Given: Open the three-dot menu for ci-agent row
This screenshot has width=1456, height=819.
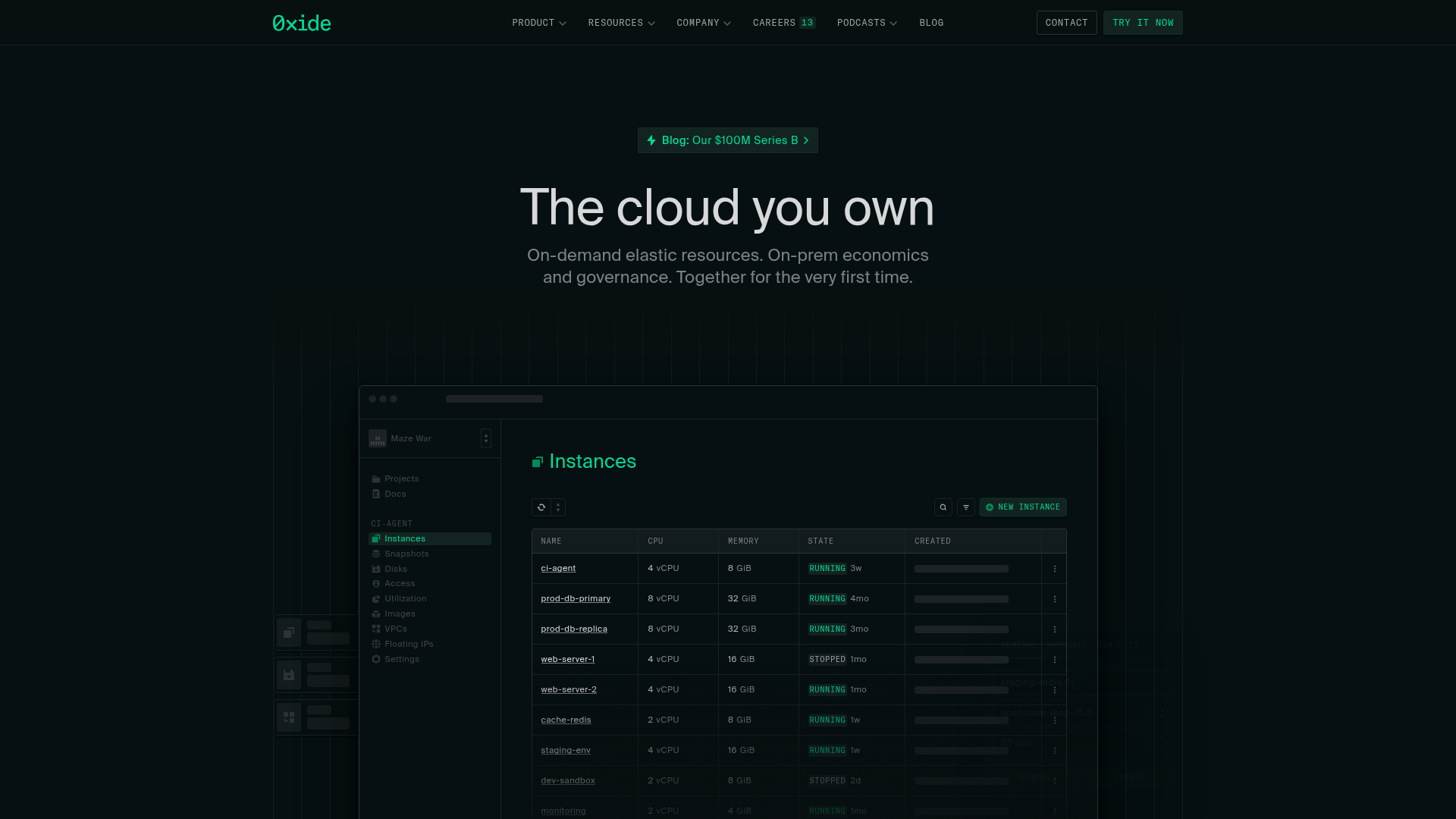Looking at the screenshot, I should (1054, 569).
